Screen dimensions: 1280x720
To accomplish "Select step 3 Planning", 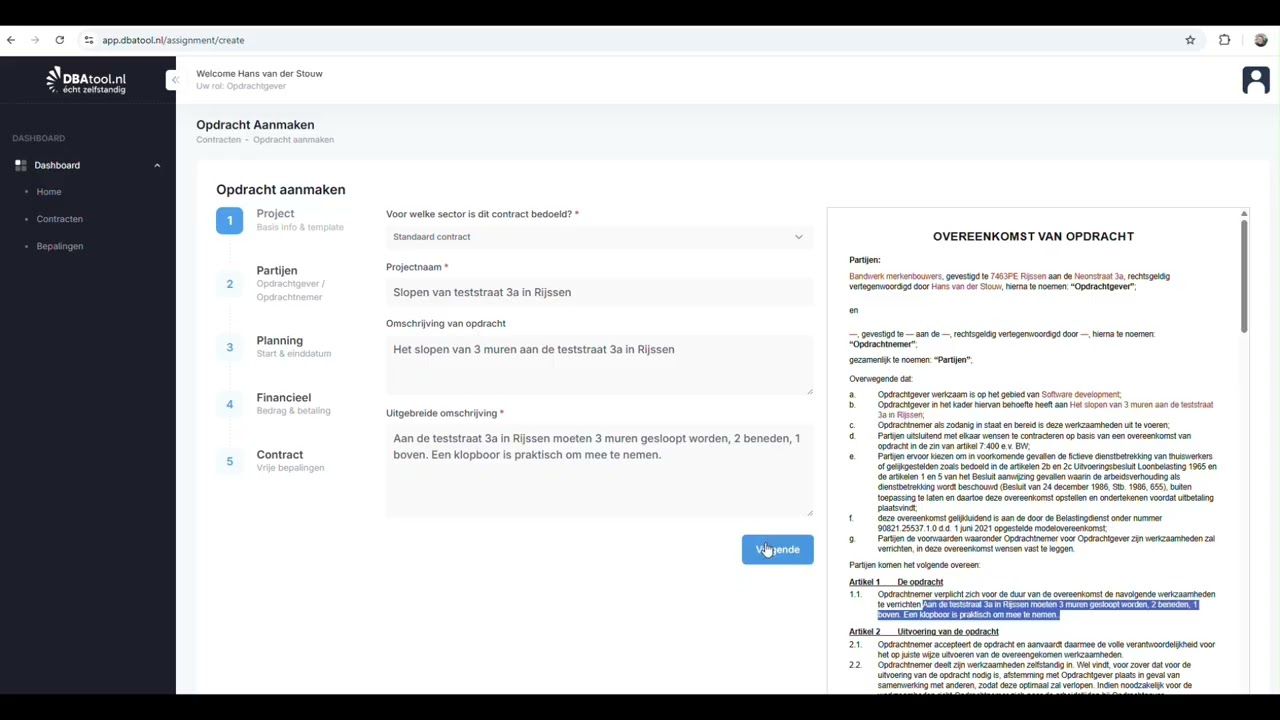I will [x=275, y=347].
